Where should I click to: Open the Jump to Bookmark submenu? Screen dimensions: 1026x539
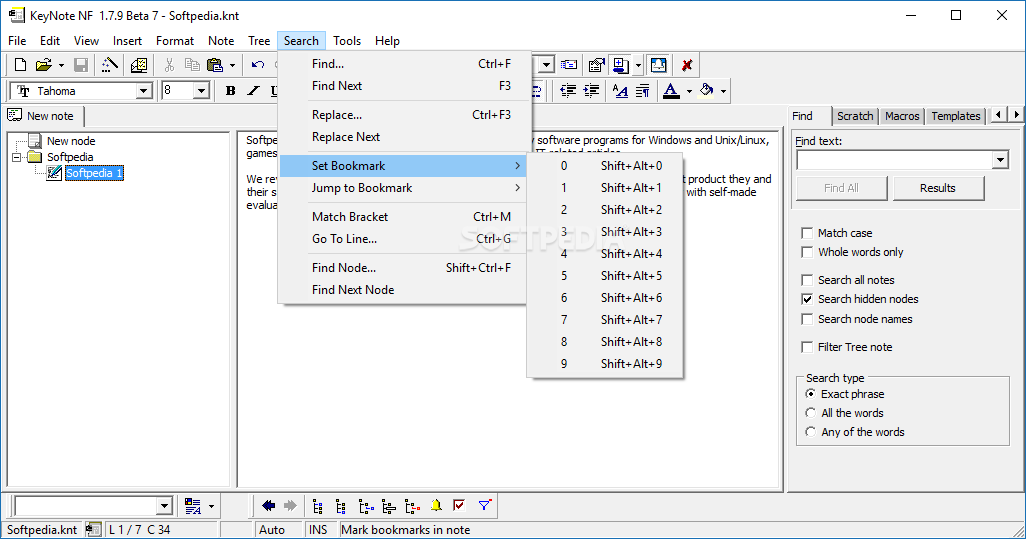(x=402, y=188)
